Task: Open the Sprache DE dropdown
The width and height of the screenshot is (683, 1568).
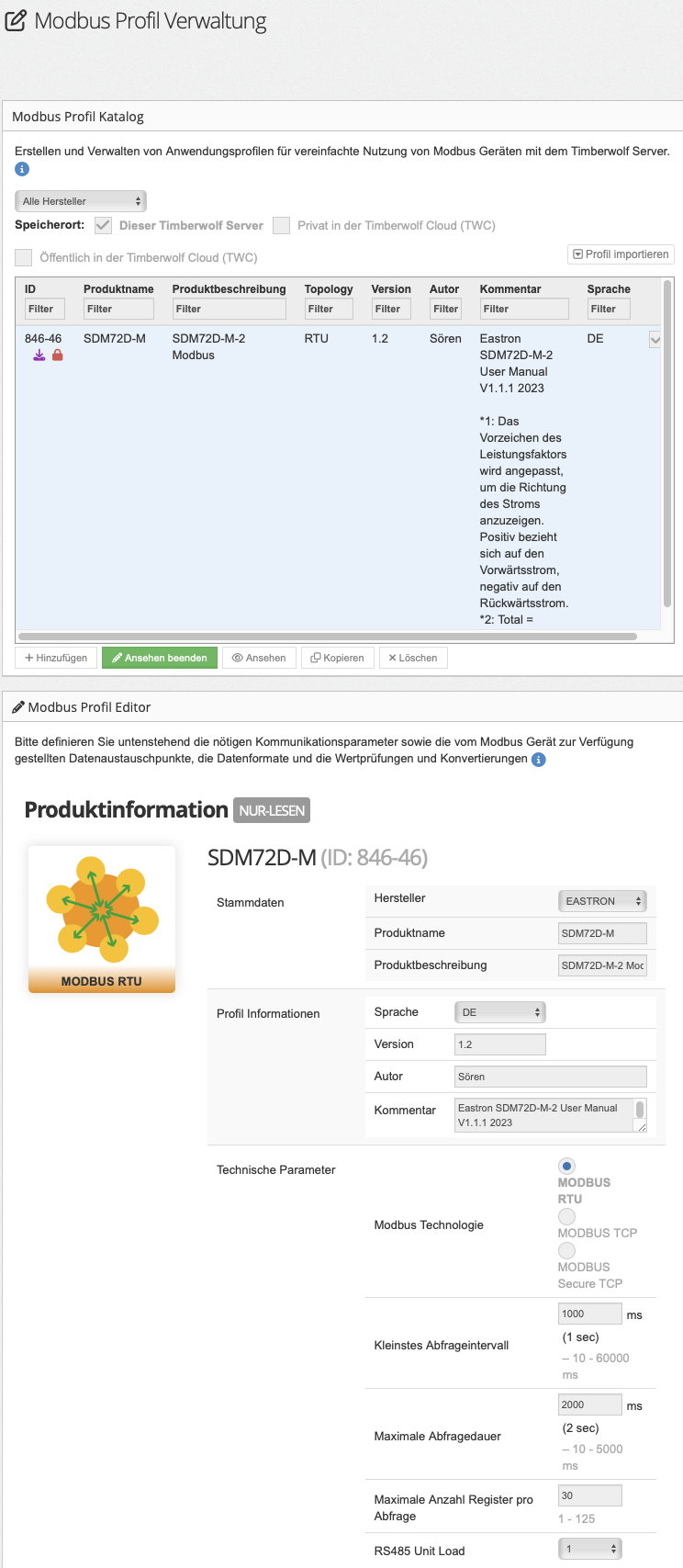Action: 500,1012
